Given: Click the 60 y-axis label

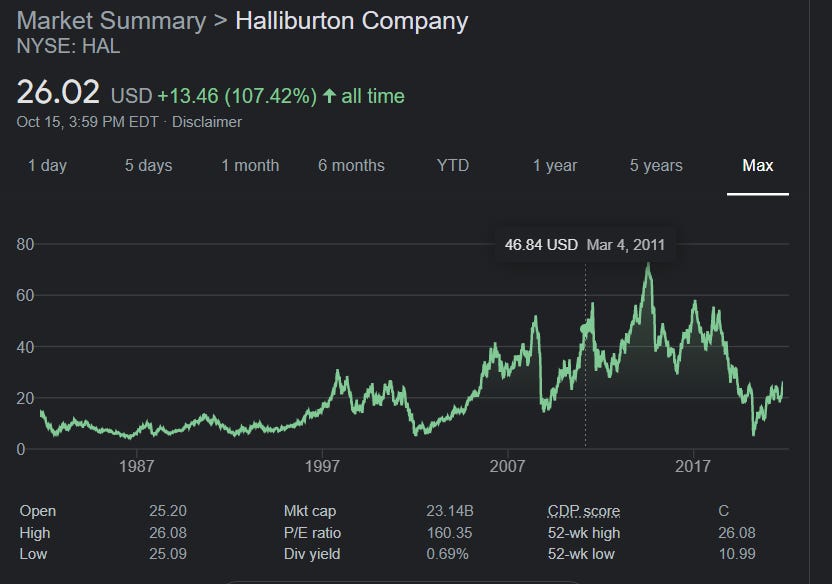Looking at the screenshot, I should point(25,295).
